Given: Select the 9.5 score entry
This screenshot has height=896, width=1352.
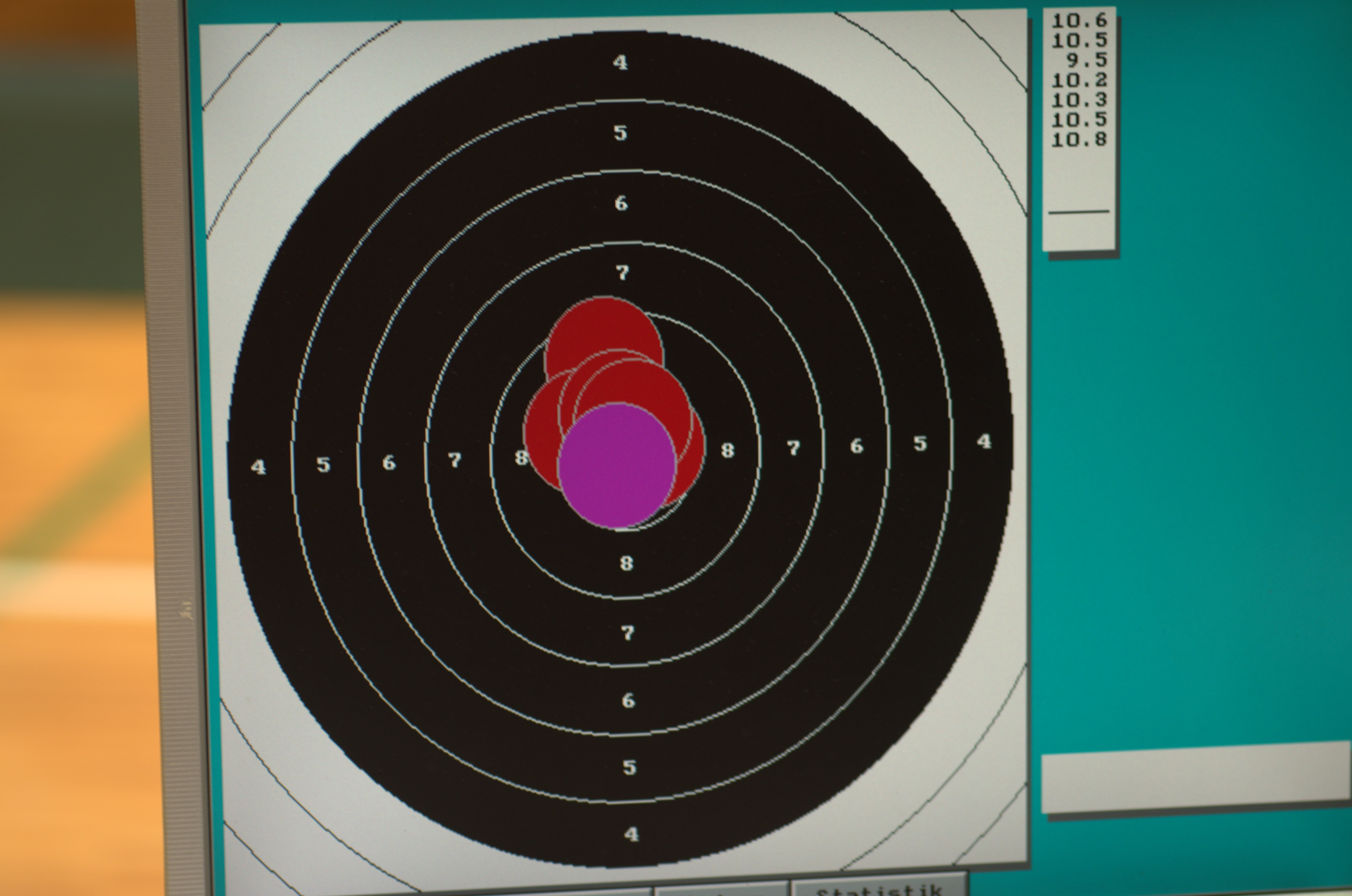Looking at the screenshot, I should 1087,60.
